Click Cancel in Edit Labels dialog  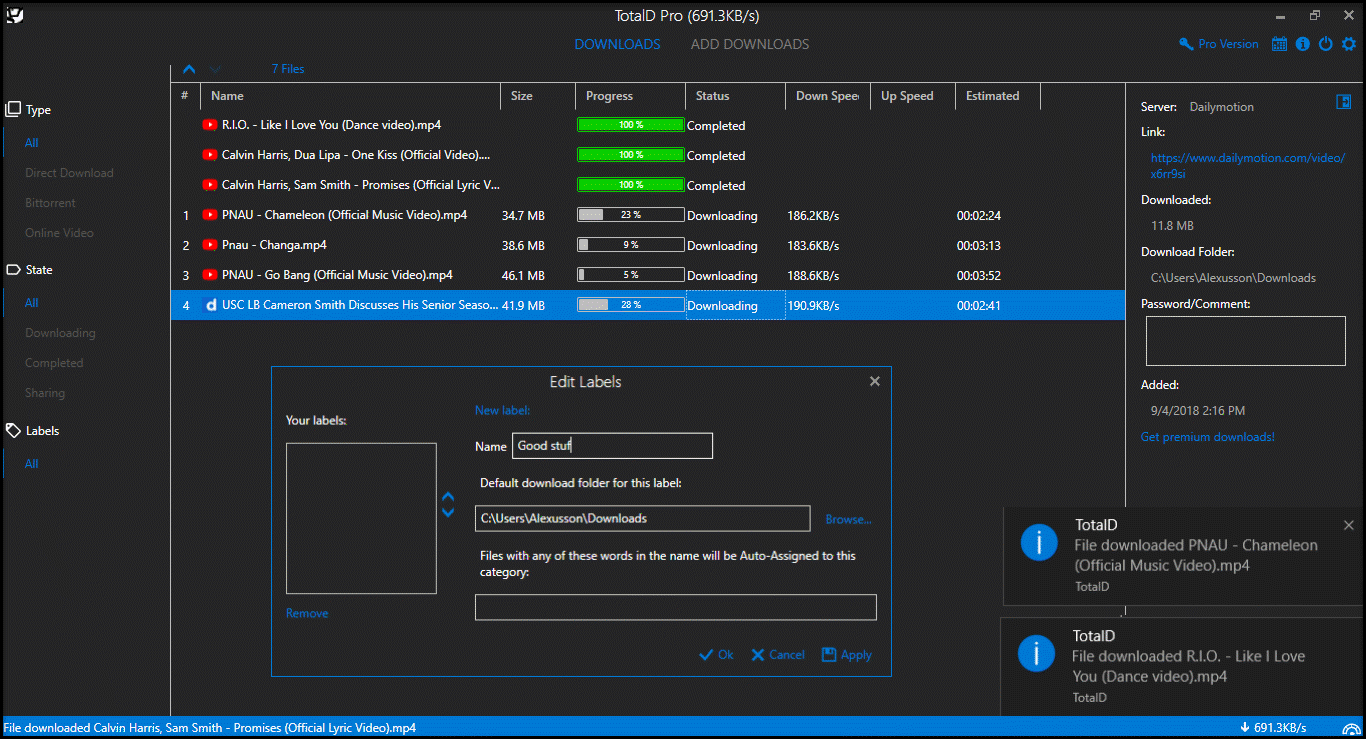pyautogui.click(x=778, y=655)
